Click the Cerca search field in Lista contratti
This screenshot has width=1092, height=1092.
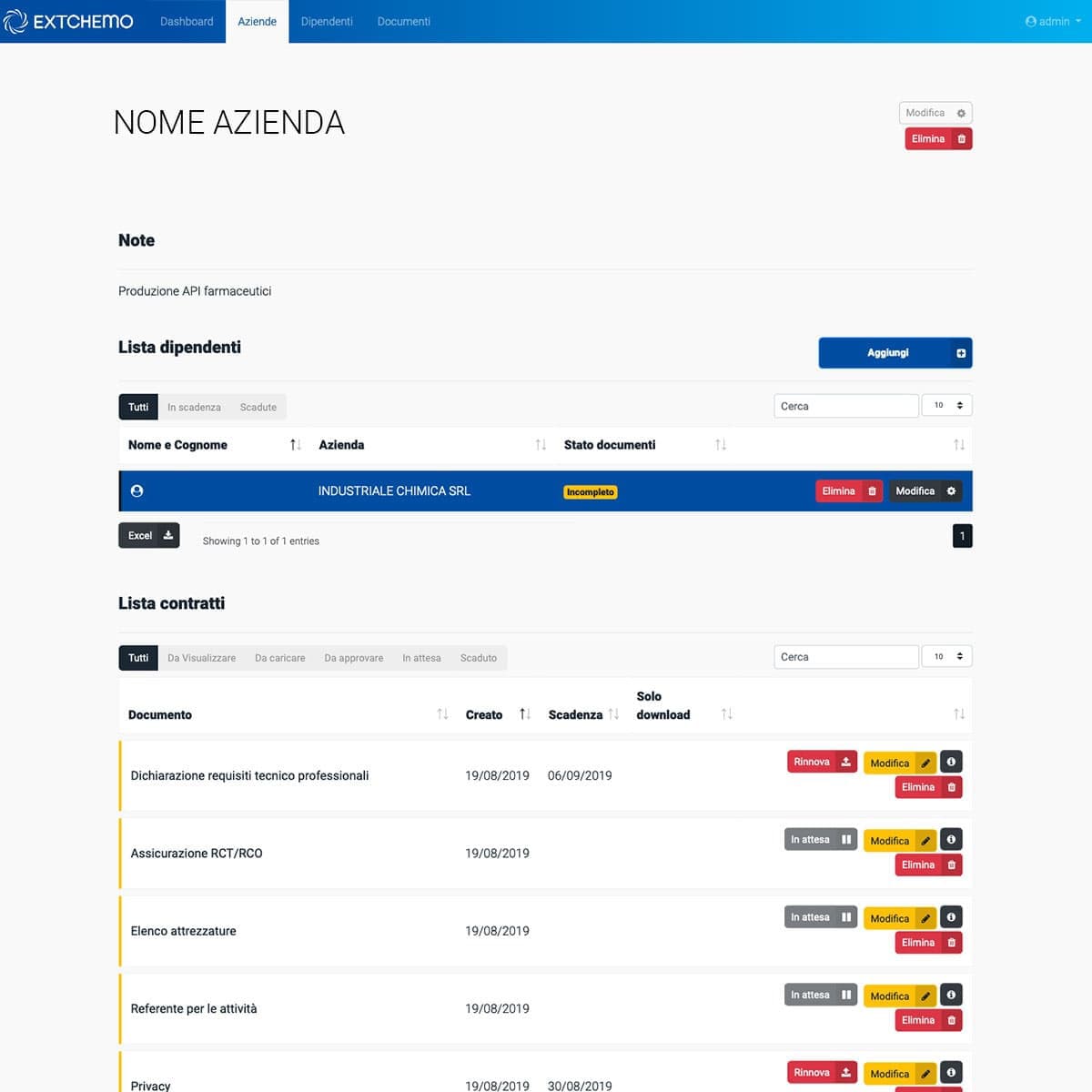coord(845,657)
